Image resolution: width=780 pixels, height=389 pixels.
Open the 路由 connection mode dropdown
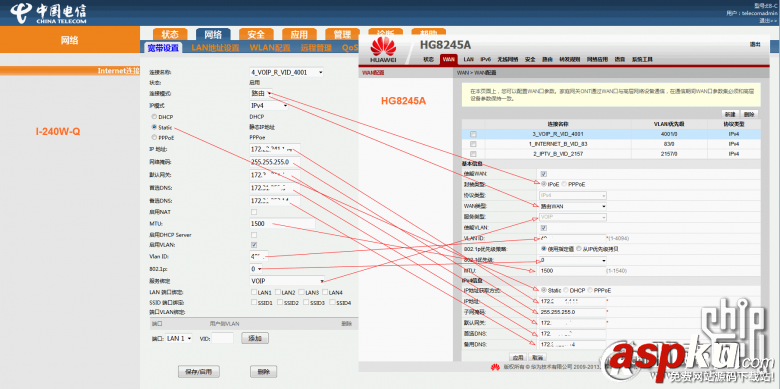pyautogui.click(x=261, y=93)
